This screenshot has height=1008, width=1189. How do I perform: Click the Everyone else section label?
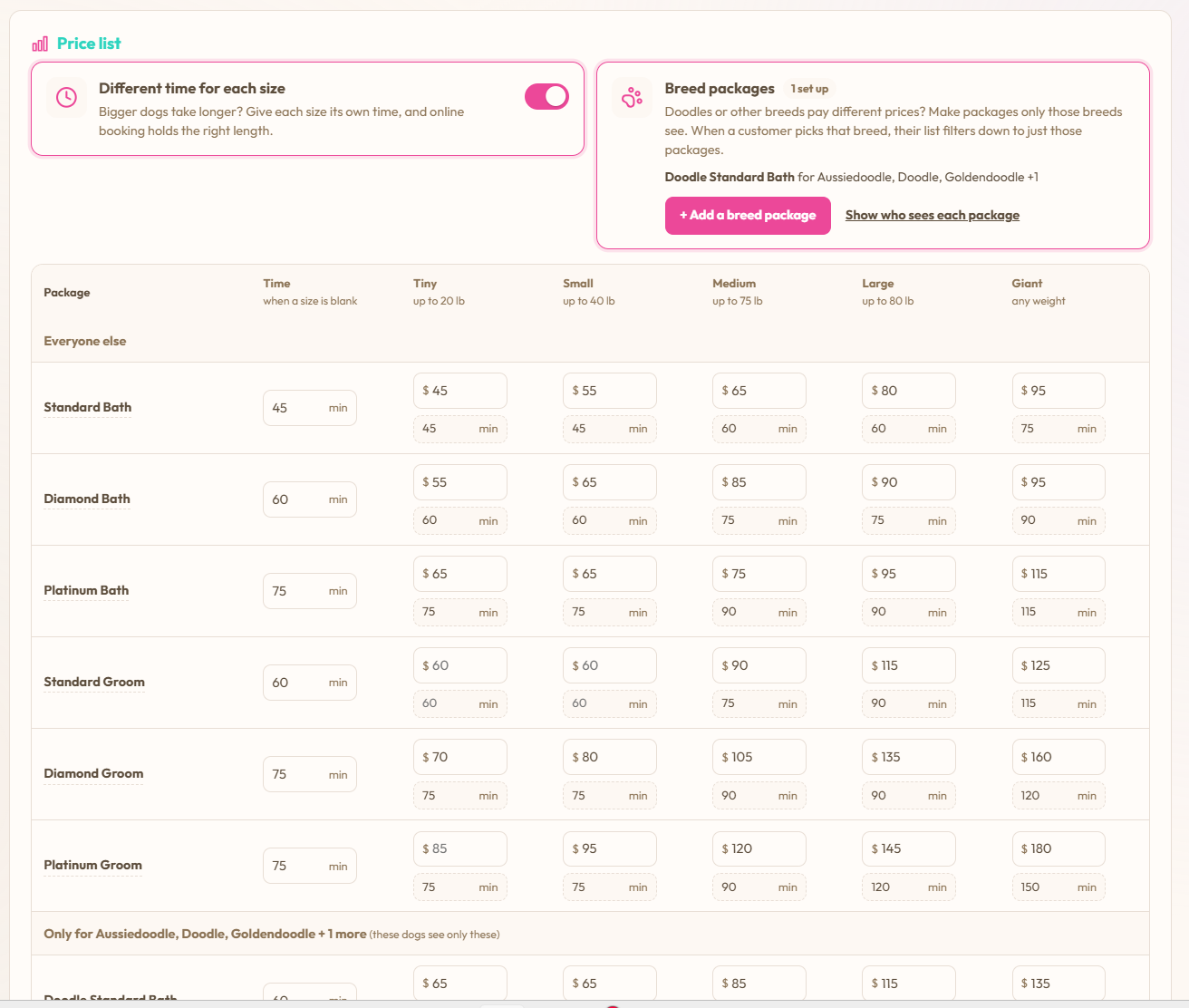85,341
